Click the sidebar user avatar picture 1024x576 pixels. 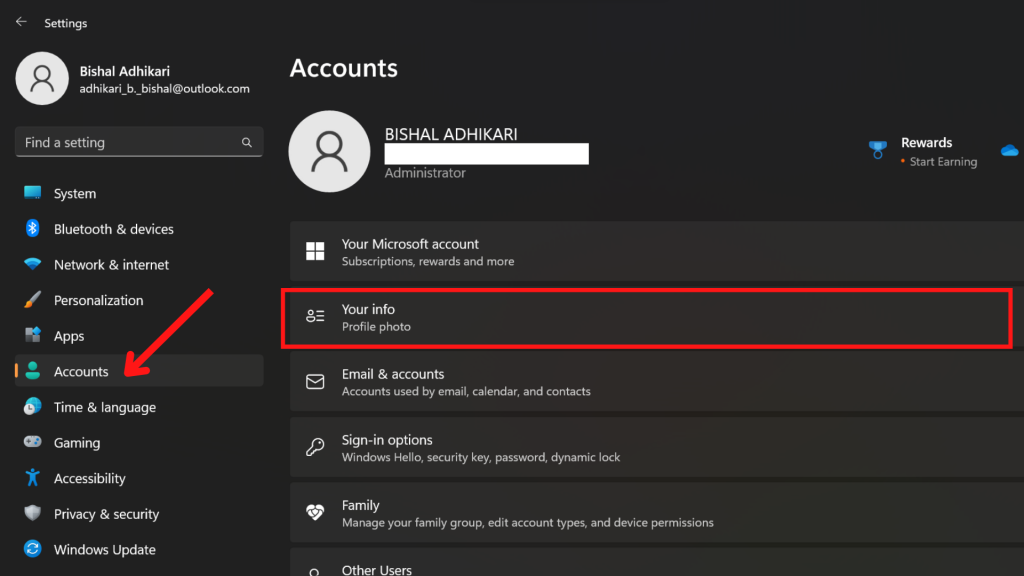point(42,78)
